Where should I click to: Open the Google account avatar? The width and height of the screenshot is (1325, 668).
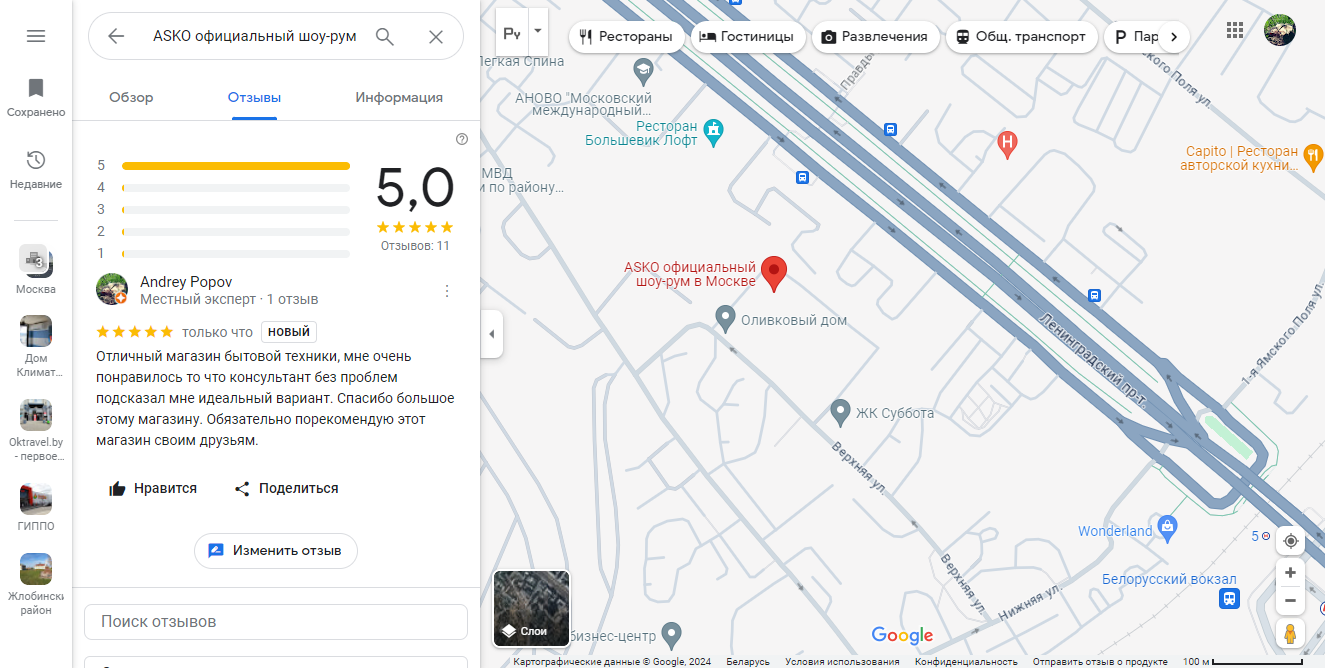(1280, 30)
